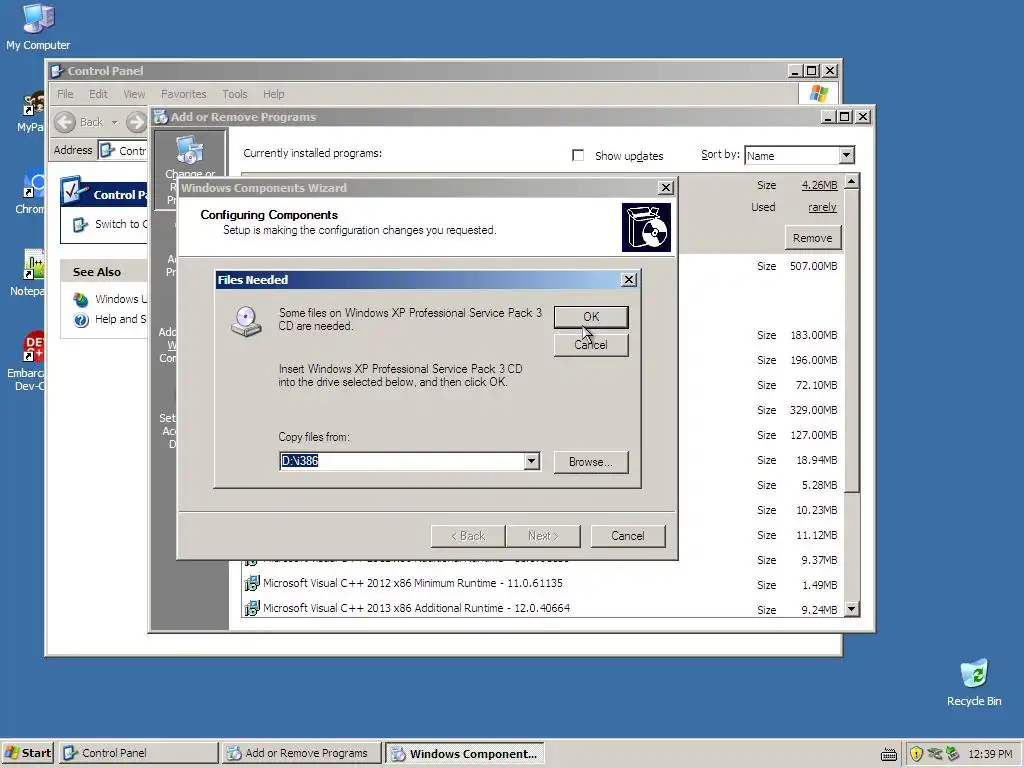
Task: Click the 4.26MB size link
Action: pos(820,185)
